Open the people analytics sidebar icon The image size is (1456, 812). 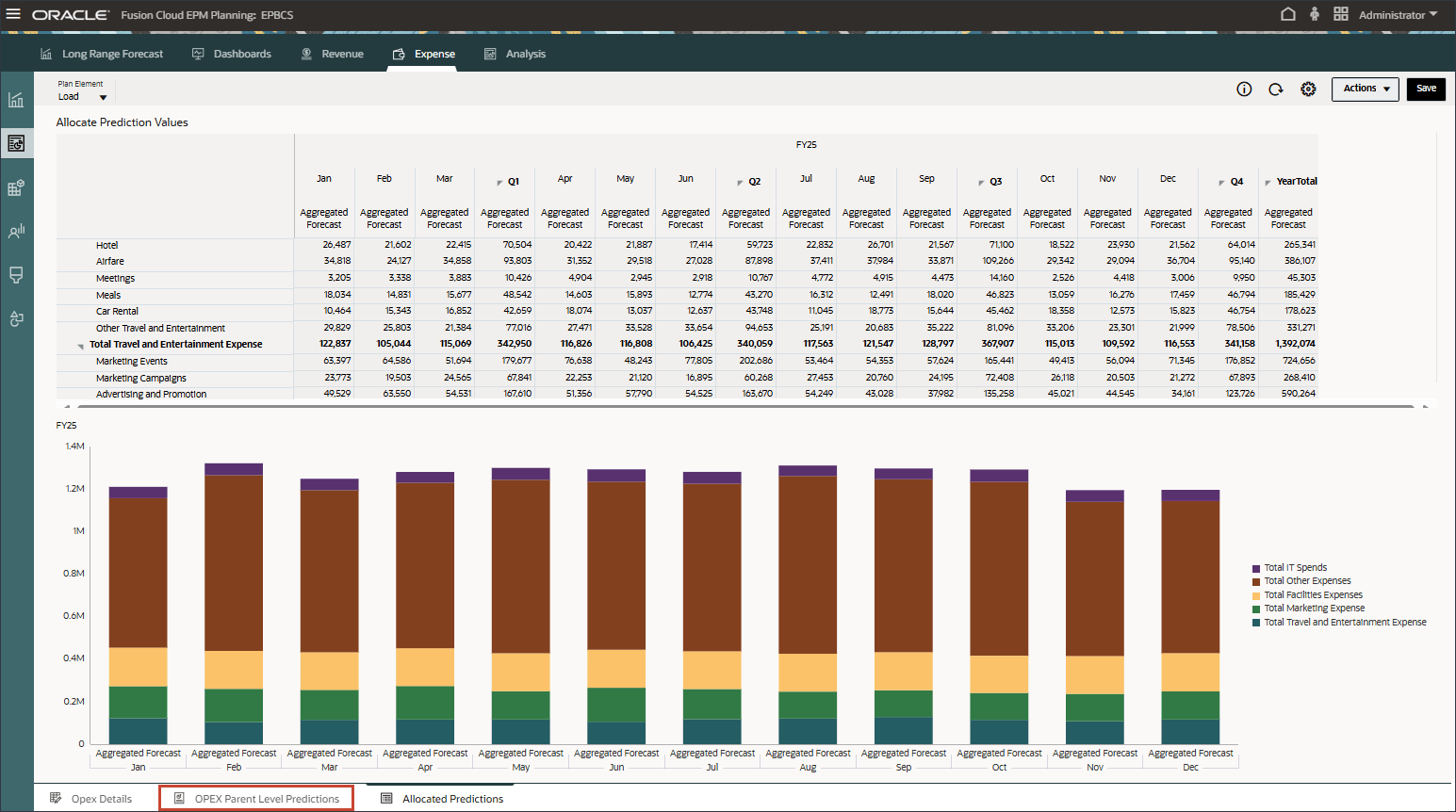coord(16,231)
